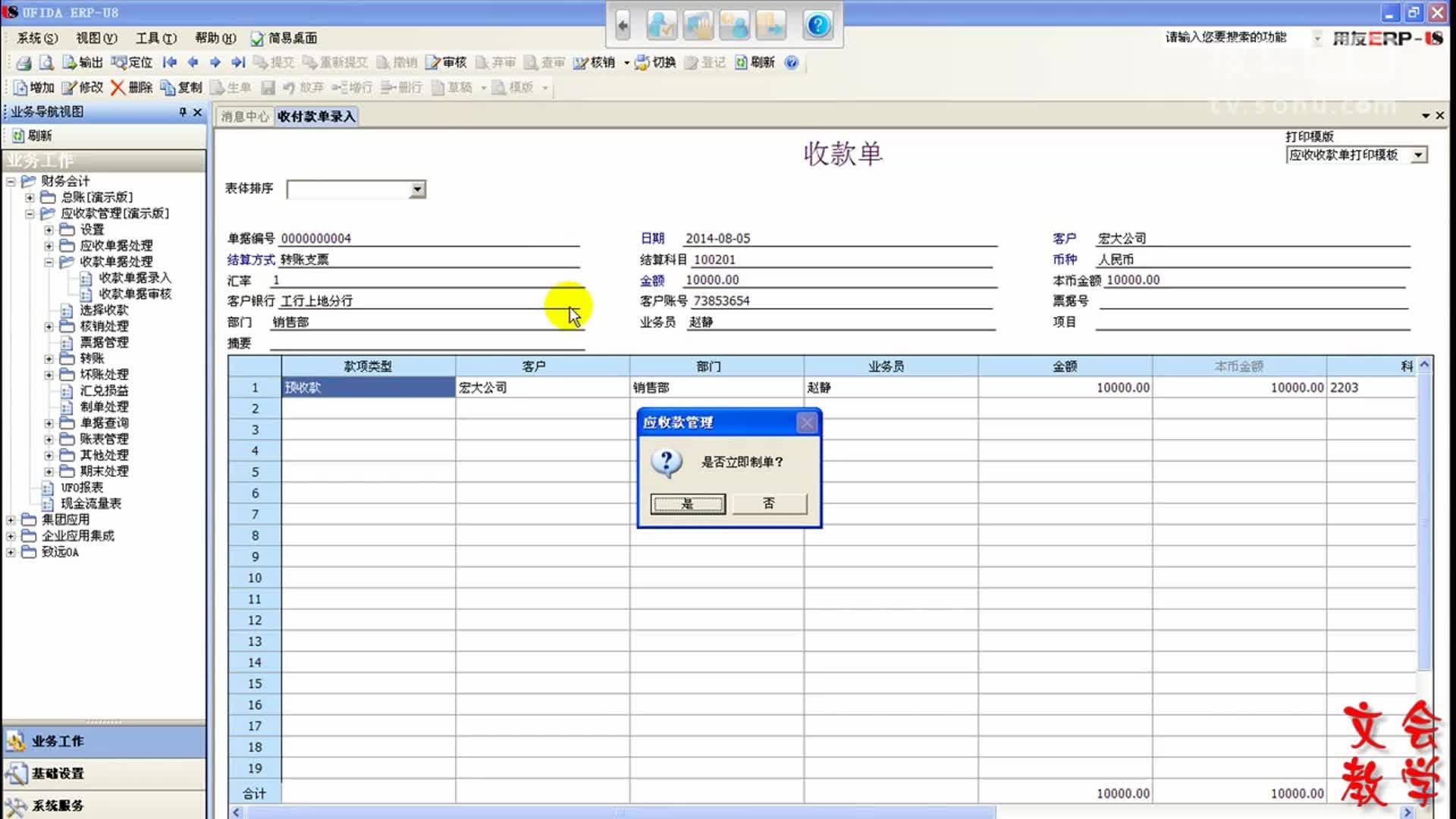Click 否 in the dialog

click(769, 504)
